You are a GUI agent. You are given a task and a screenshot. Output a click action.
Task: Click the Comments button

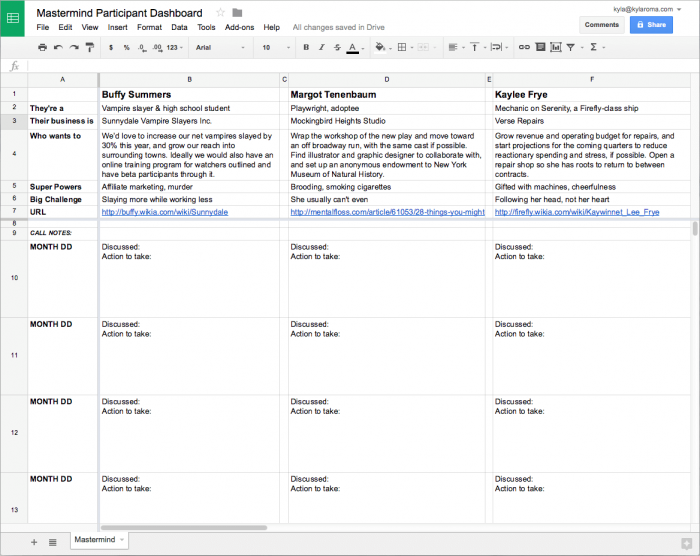[601, 25]
